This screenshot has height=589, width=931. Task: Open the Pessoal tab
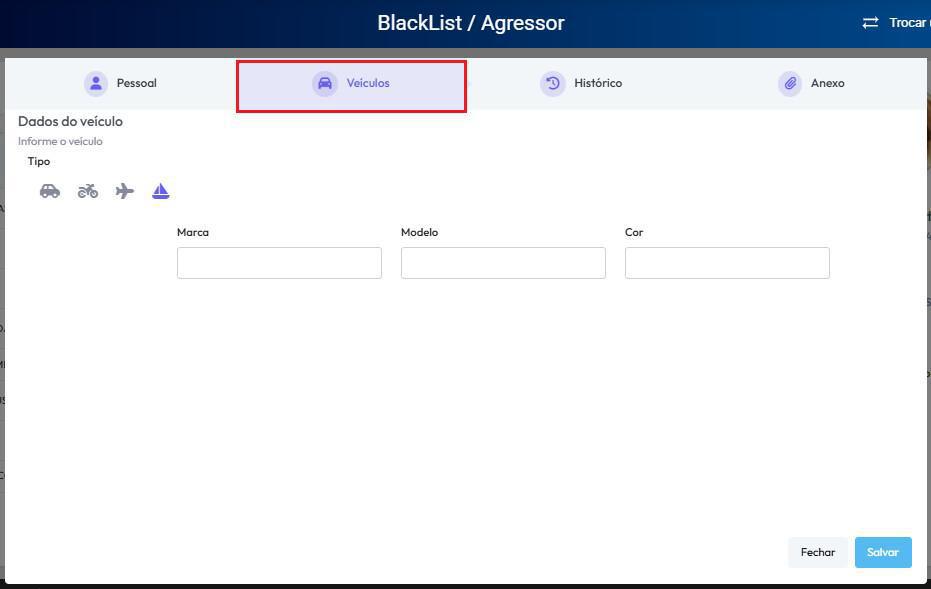pyautogui.click(x=121, y=83)
